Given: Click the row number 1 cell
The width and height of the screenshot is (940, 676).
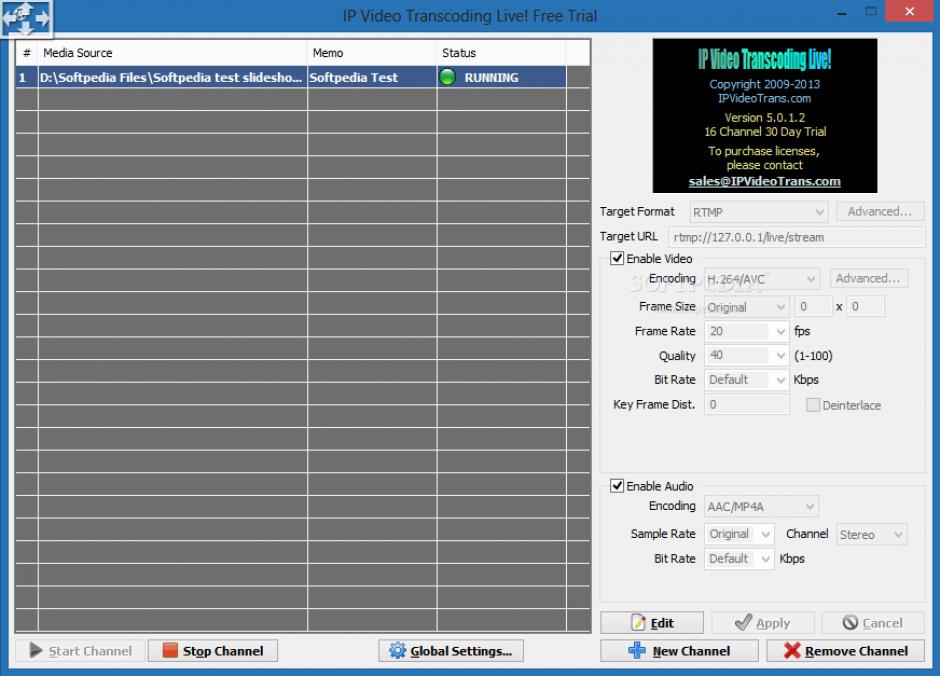Looking at the screenshot, I should (x=26, y=77).
